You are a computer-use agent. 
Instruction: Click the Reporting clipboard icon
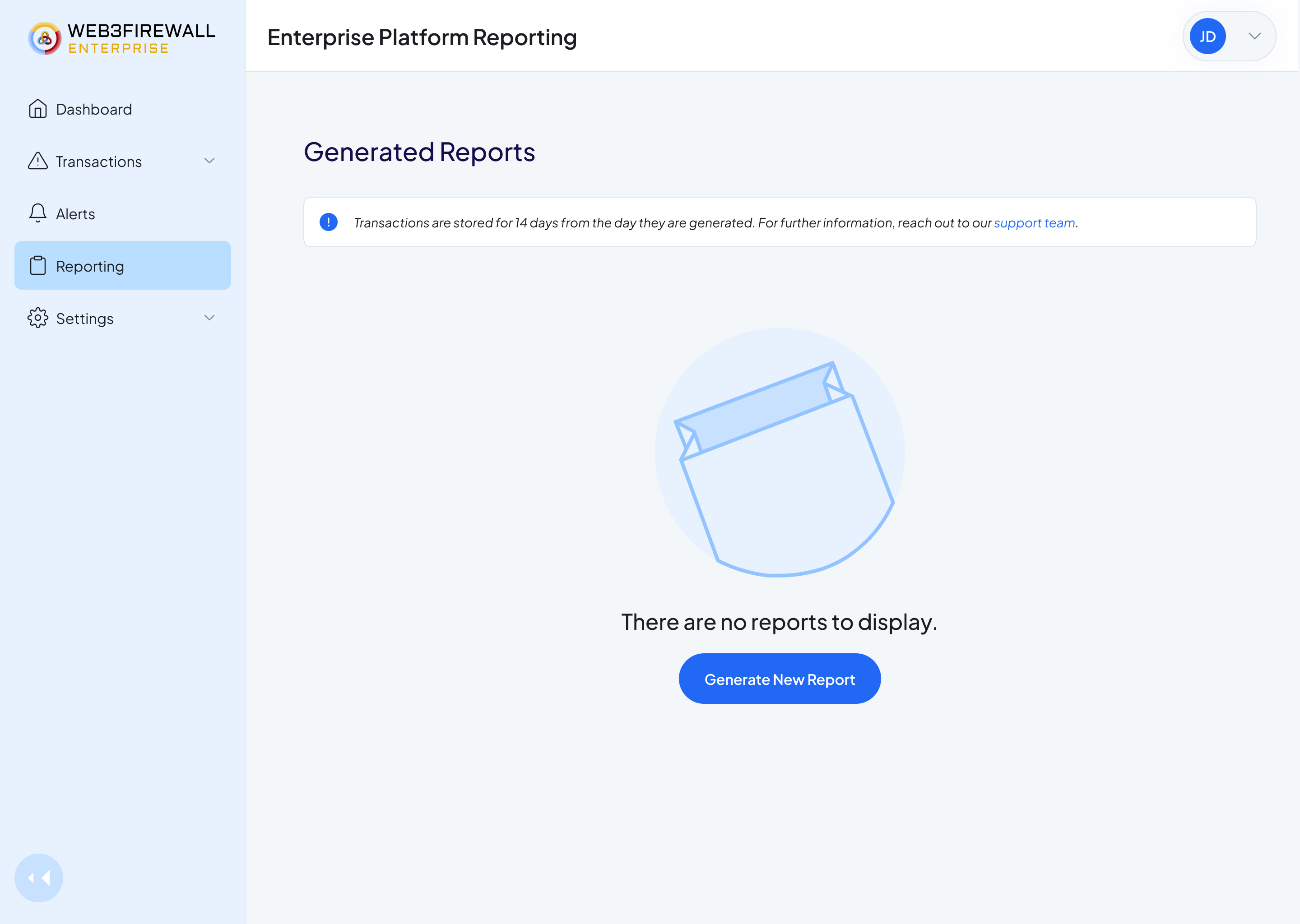click(x=37, y=266)
